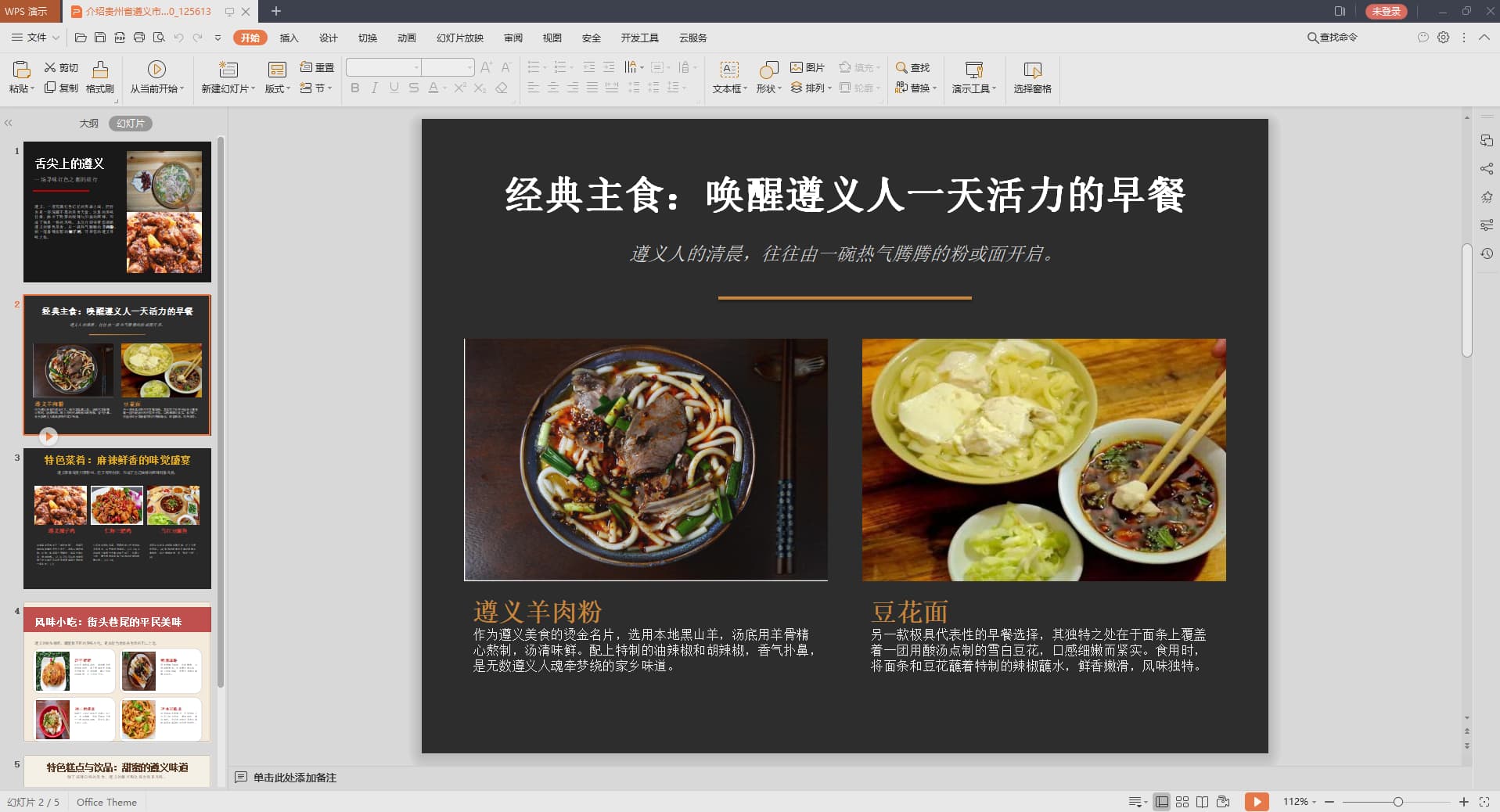Click the Redo arrow

click(197, 38)
